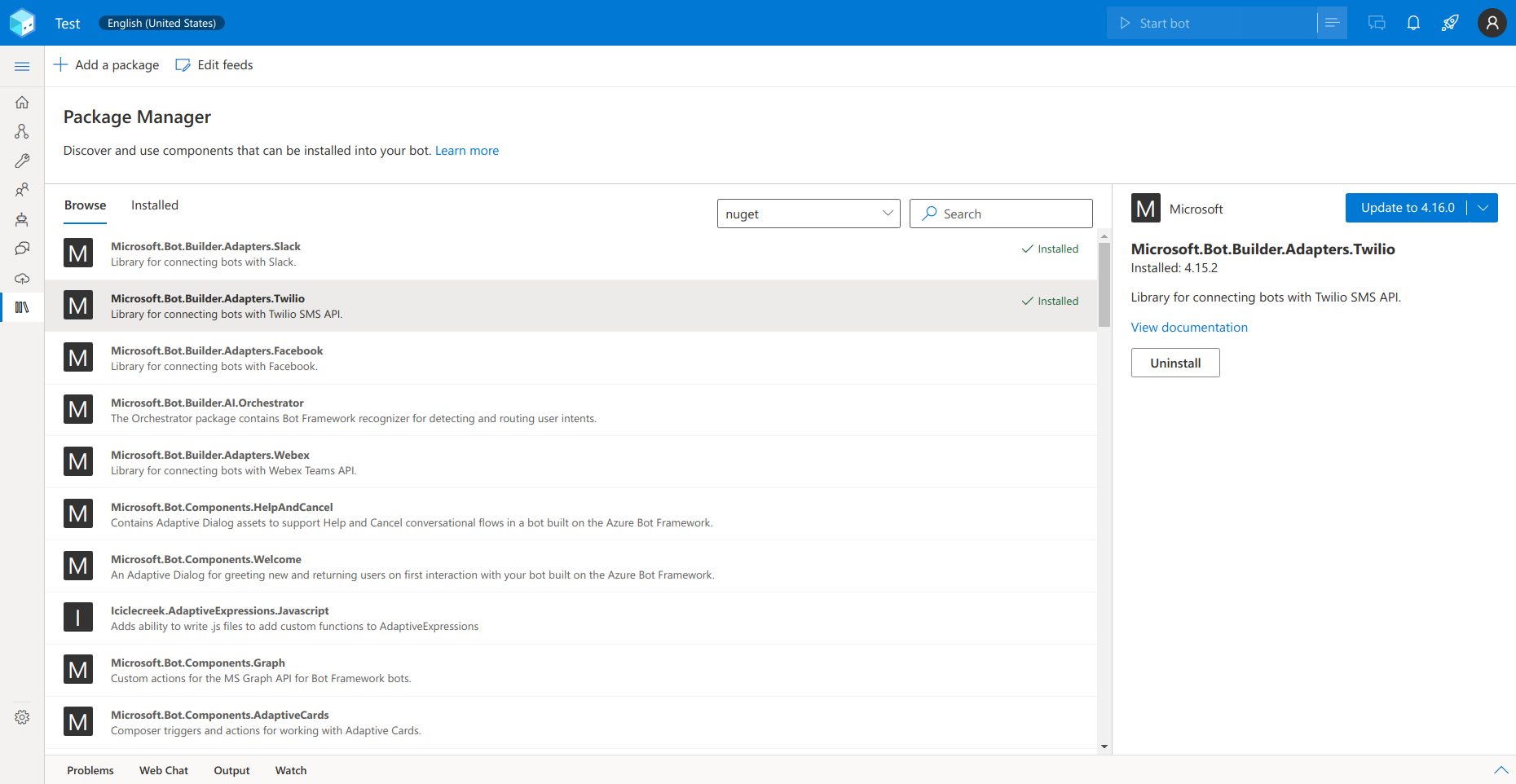Click the Microsoft publisher icon in details
Image resolution: width=1516 pixels, height=784 pixels.
pyautogui.click(x=1146, y=209)
